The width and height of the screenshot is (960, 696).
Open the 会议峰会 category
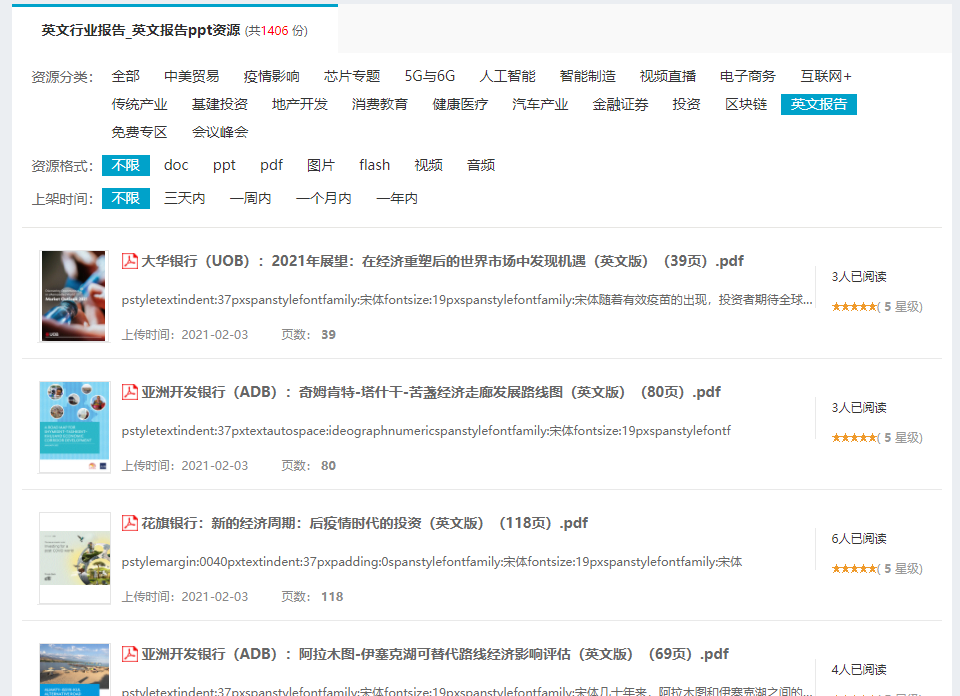(220, 132)
